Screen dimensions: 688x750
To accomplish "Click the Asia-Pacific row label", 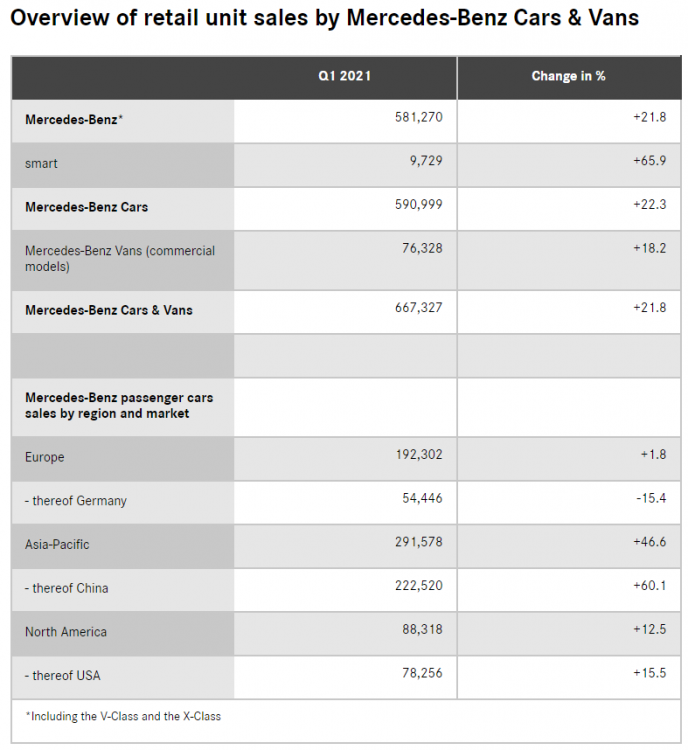I will [58, 544].
